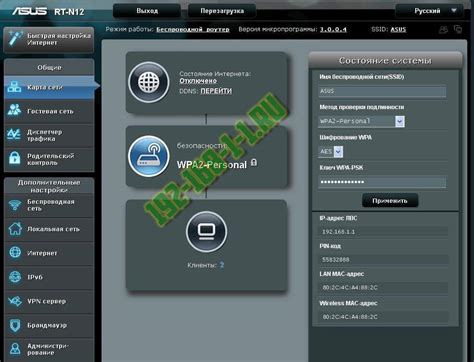Click the Применить apply button
The height and width of the screenshot is (362, 474).
coord(390,201)
